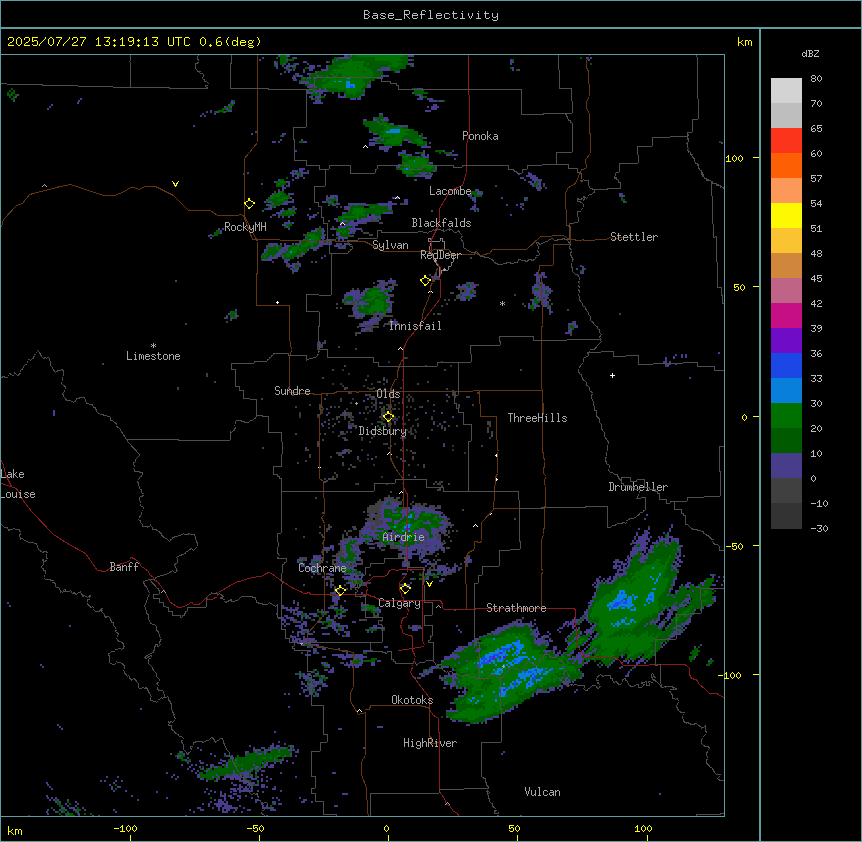Click the RedDeer city label

pos(440,255)
